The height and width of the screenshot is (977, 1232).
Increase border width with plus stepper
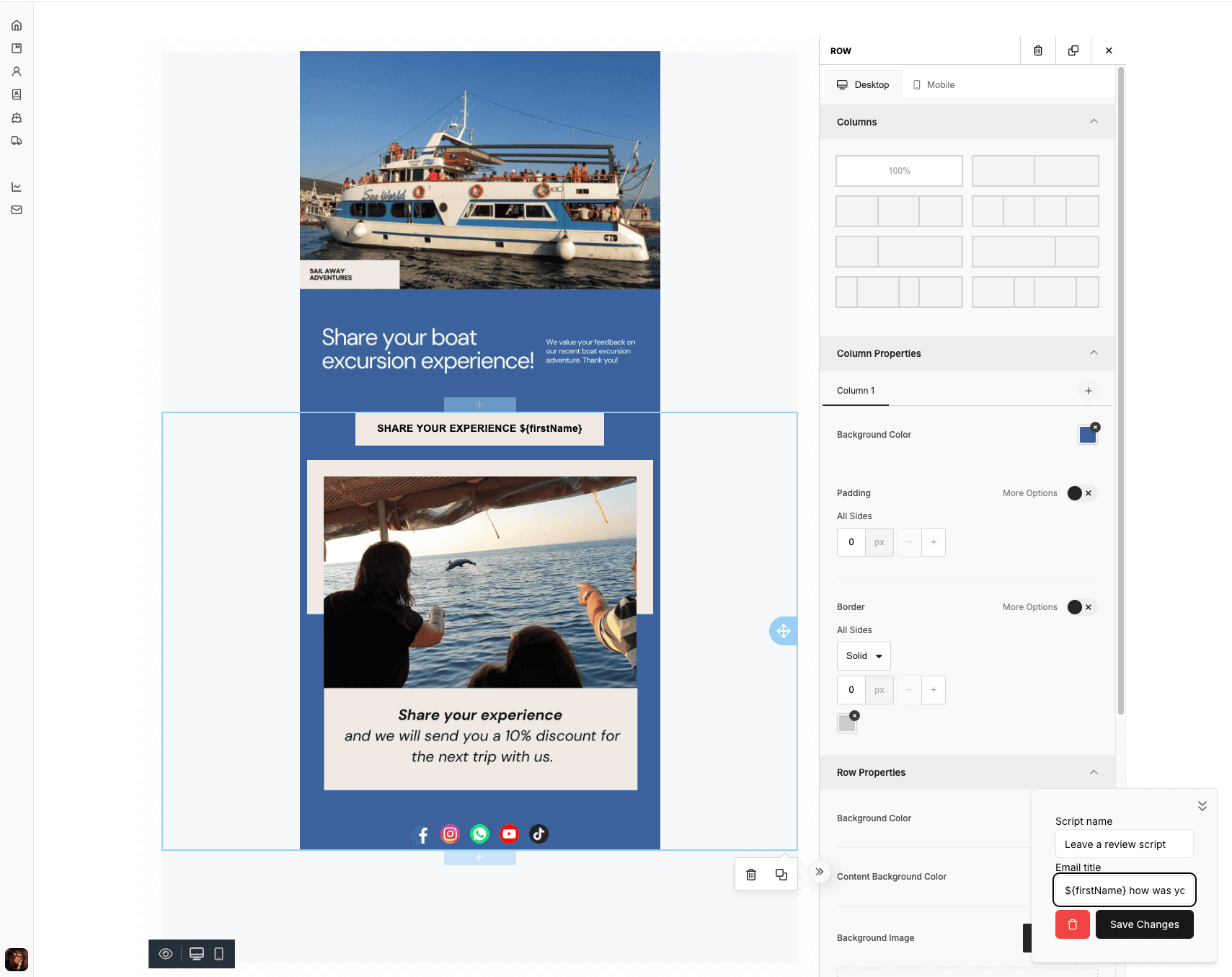point(934,690)
